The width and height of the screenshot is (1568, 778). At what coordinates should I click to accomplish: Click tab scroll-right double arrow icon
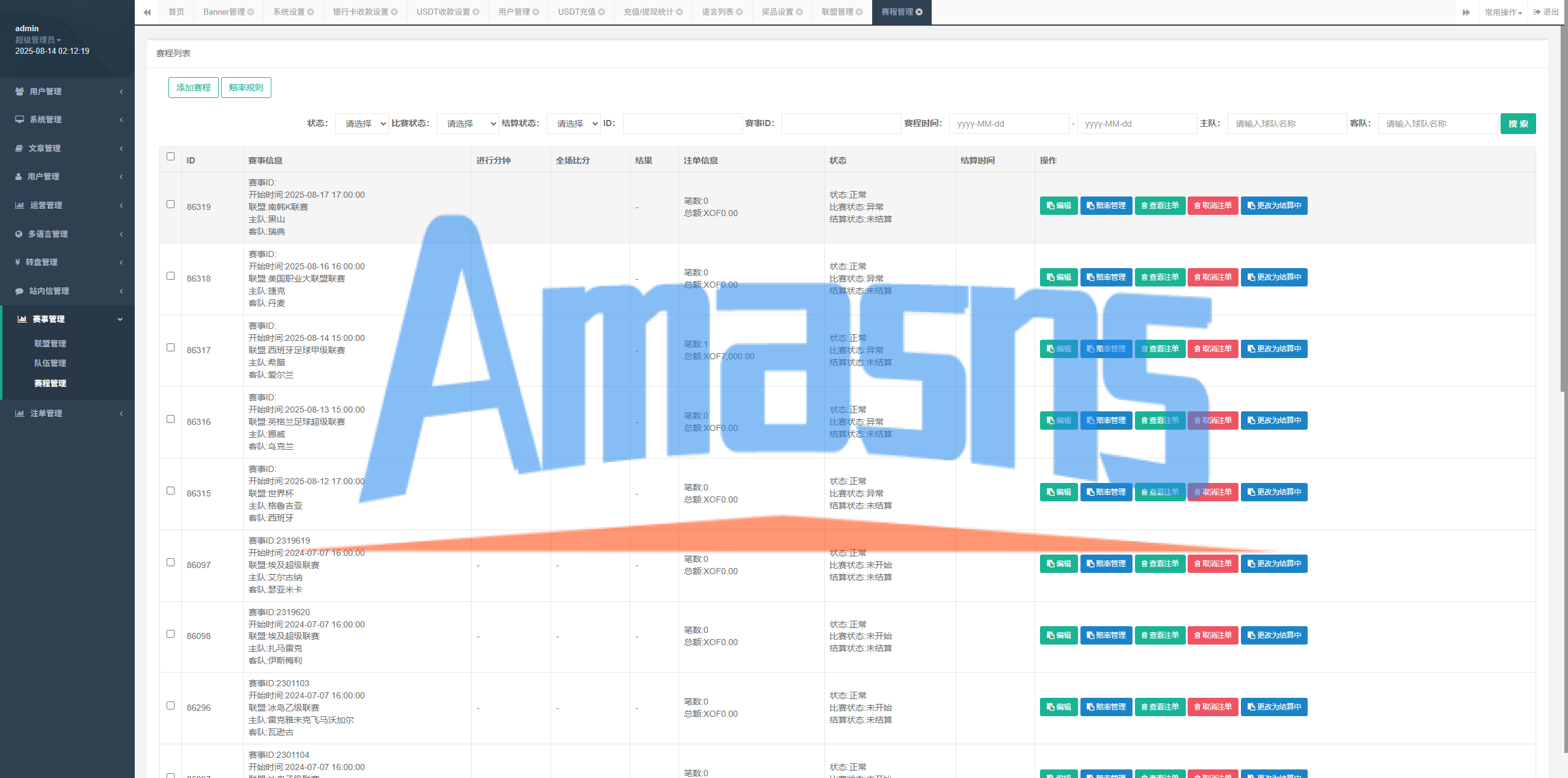pos(1466,12)
